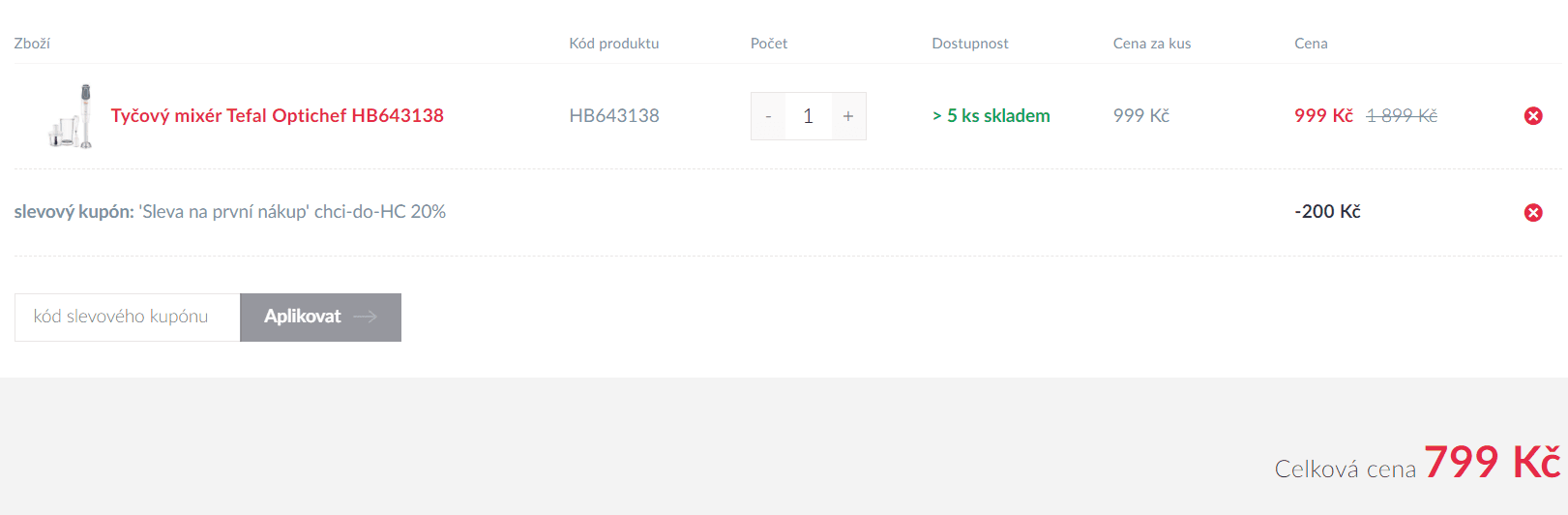The height and width of the screenshot is (515, 1568).
Task: Click the Aplikovat button
Action: click(x=320, y=318)
